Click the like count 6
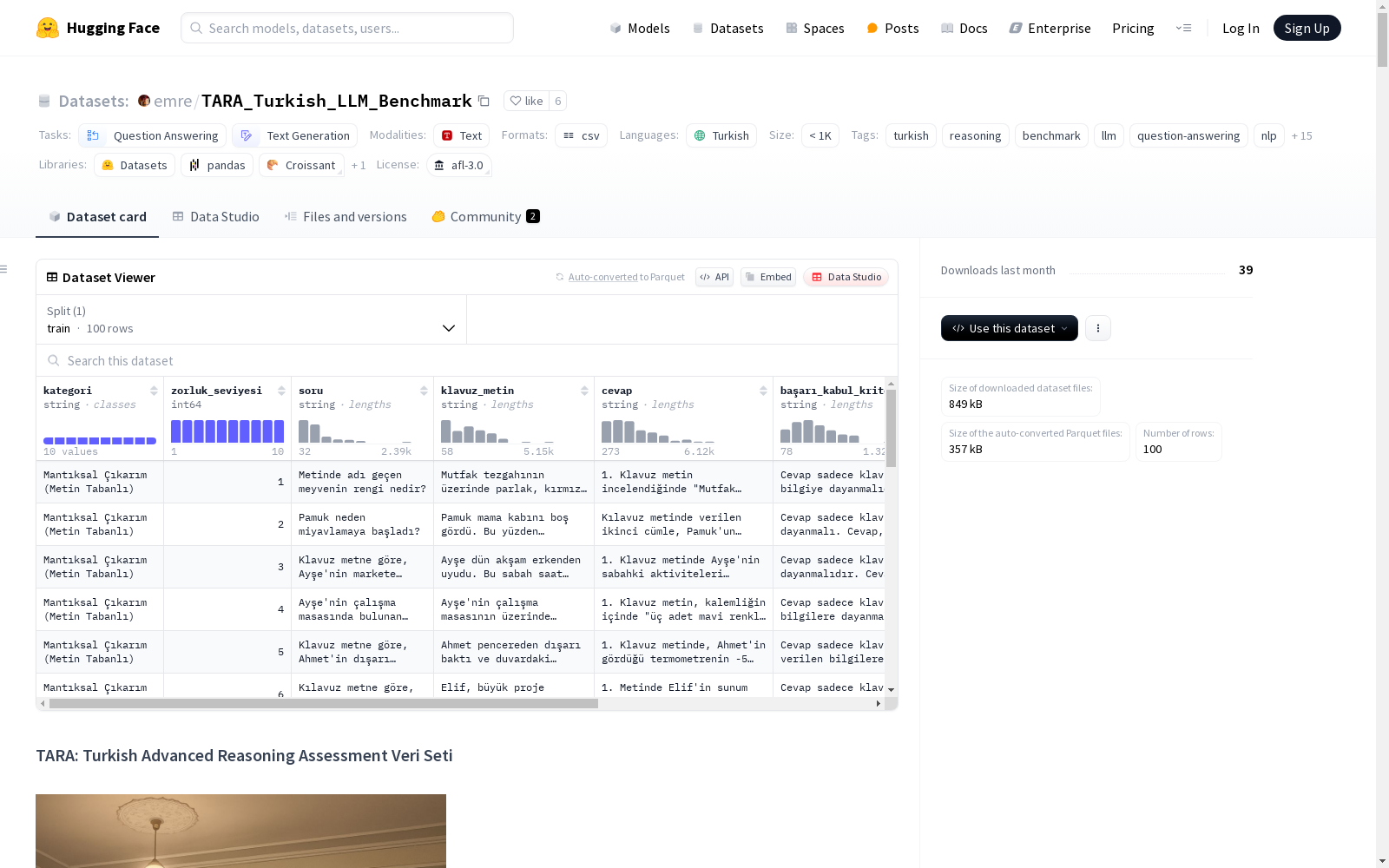The image size is (1389, 868). pos(558,101)
